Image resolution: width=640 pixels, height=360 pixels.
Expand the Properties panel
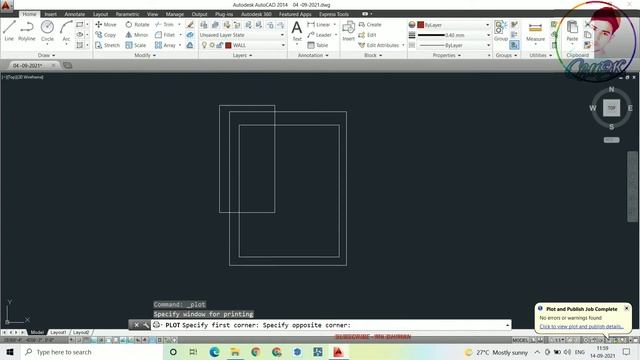point(447,55)
